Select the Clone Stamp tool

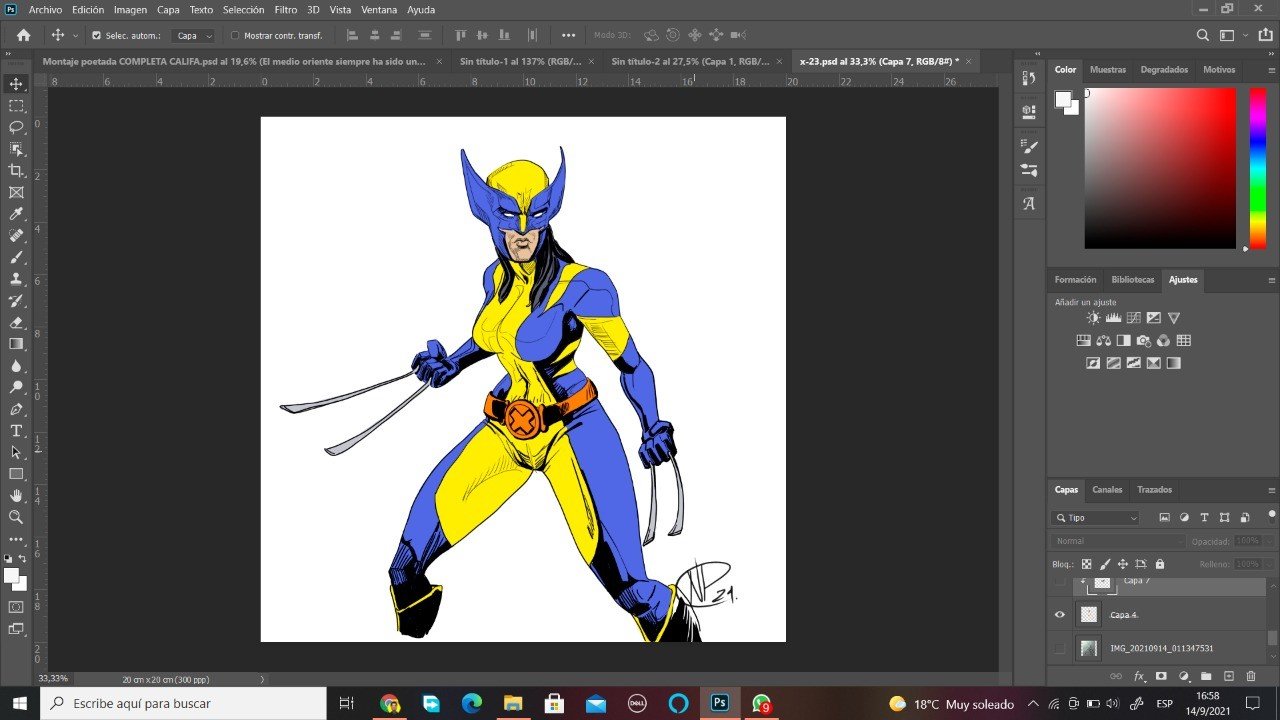16,279
